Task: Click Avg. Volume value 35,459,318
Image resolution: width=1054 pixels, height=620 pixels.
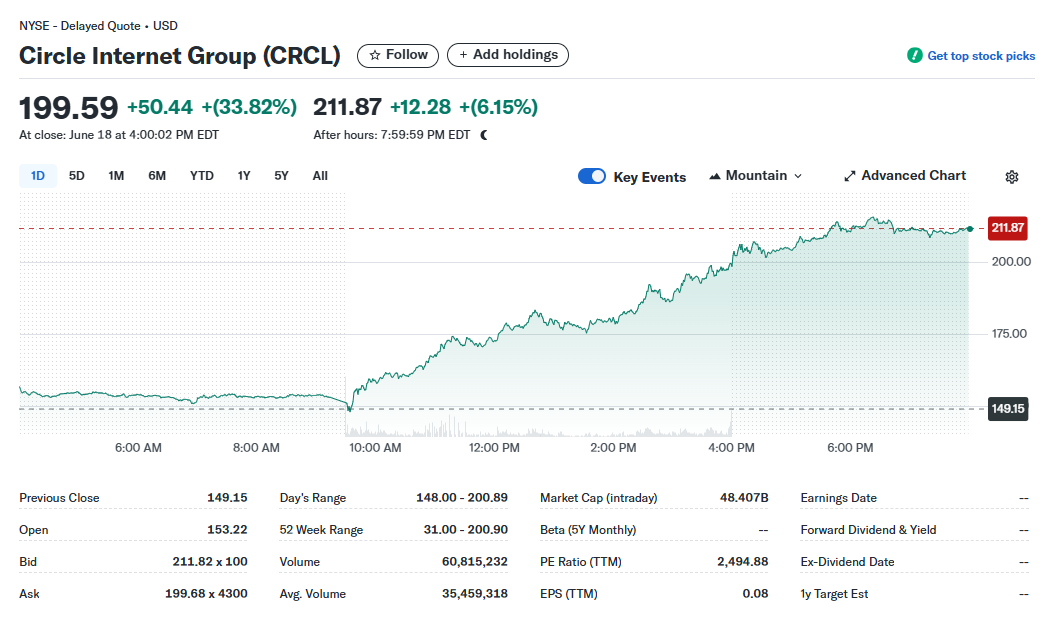Action: pyautogui.click(x=475, y=594)
